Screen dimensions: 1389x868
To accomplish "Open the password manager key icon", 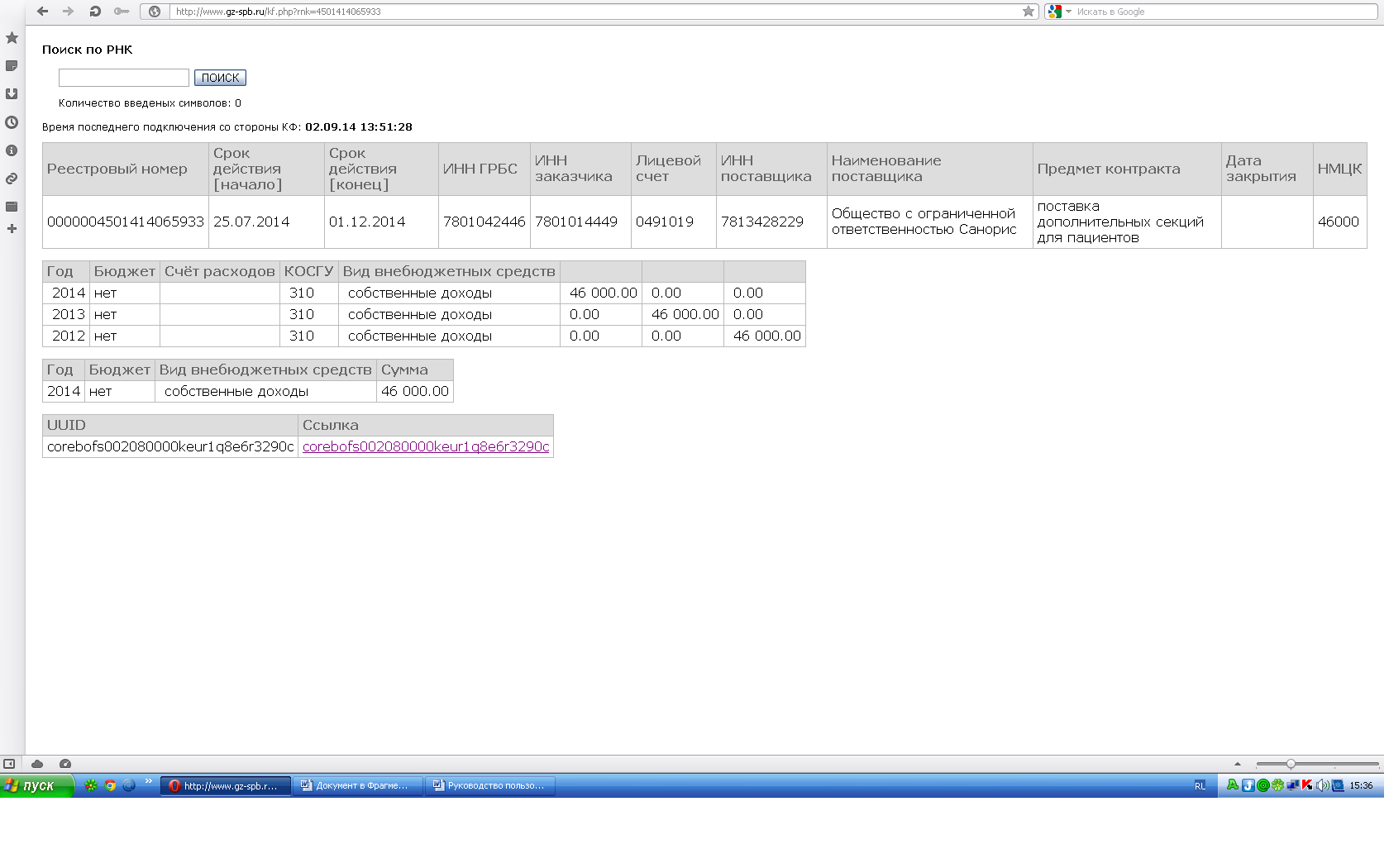I will point(122,12).
